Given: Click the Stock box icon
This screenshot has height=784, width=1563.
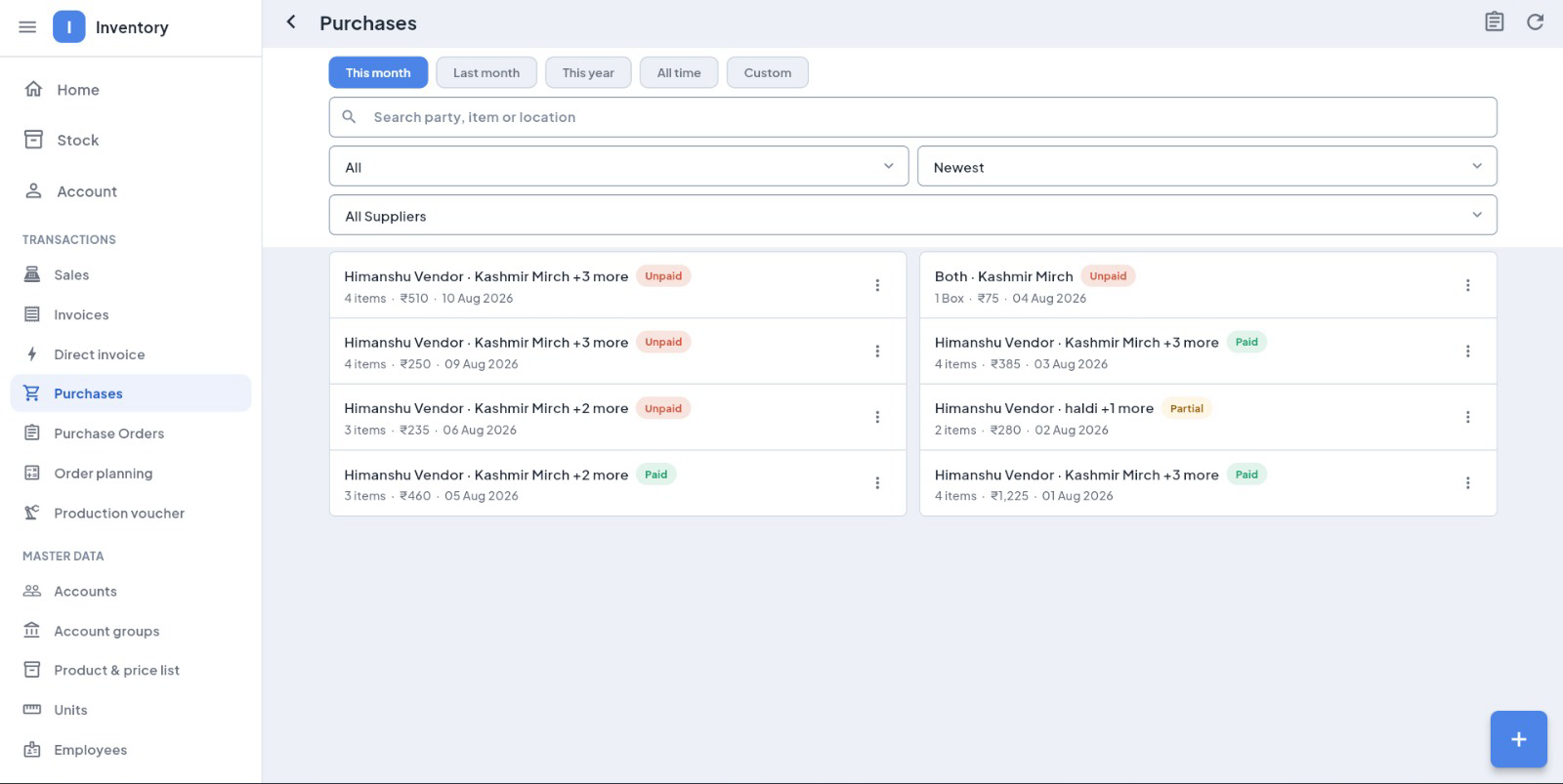Looking at the screenshot, I should (x=33, y=140).
